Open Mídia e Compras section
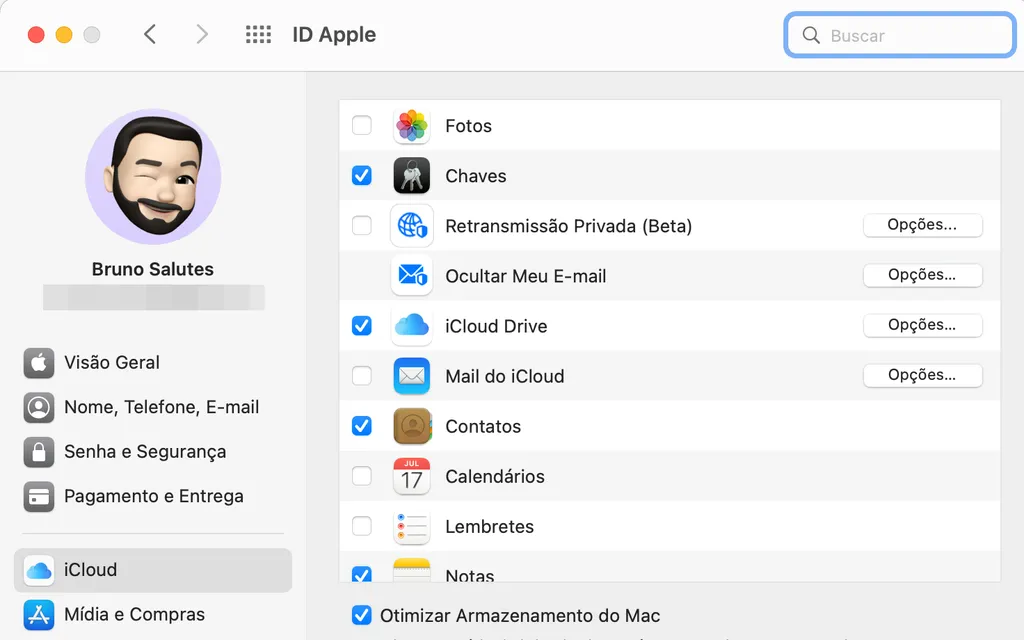Screen dimensions: 1024x640 pyautogui.click(x=153, y=615)
